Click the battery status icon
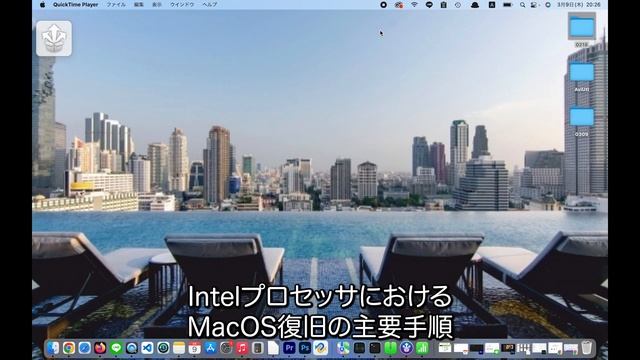The width and height of the screenshot is (640, 360). pyautogui.click(x=507, y=5)
